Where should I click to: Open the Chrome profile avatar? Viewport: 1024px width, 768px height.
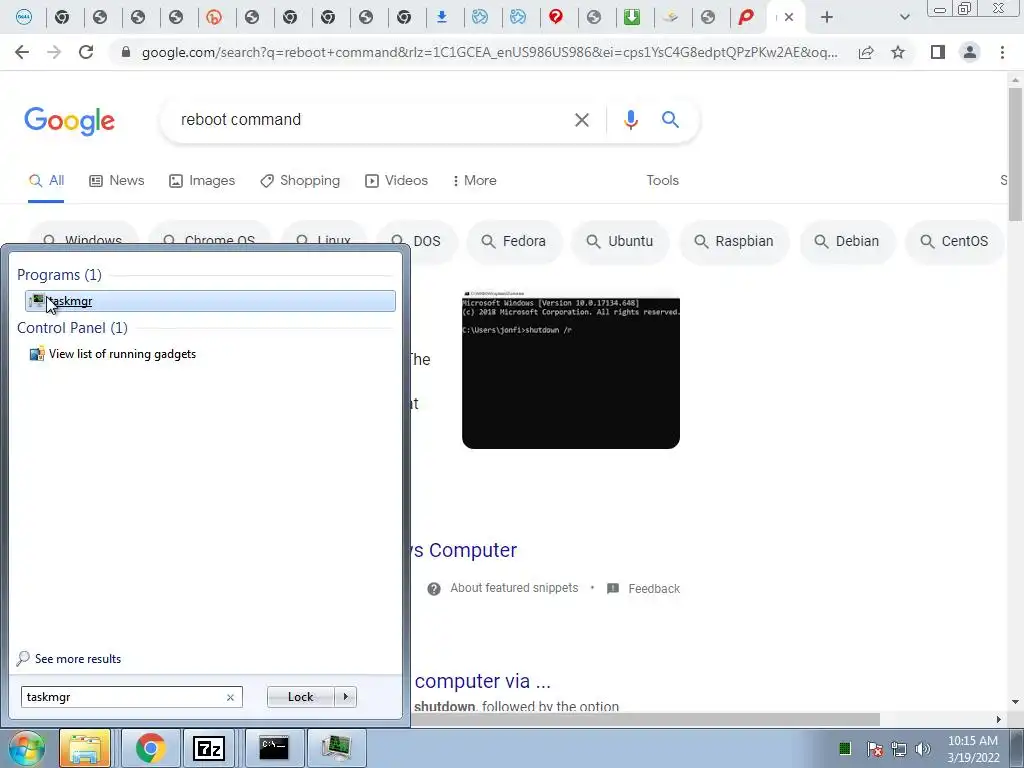[970, 52]
